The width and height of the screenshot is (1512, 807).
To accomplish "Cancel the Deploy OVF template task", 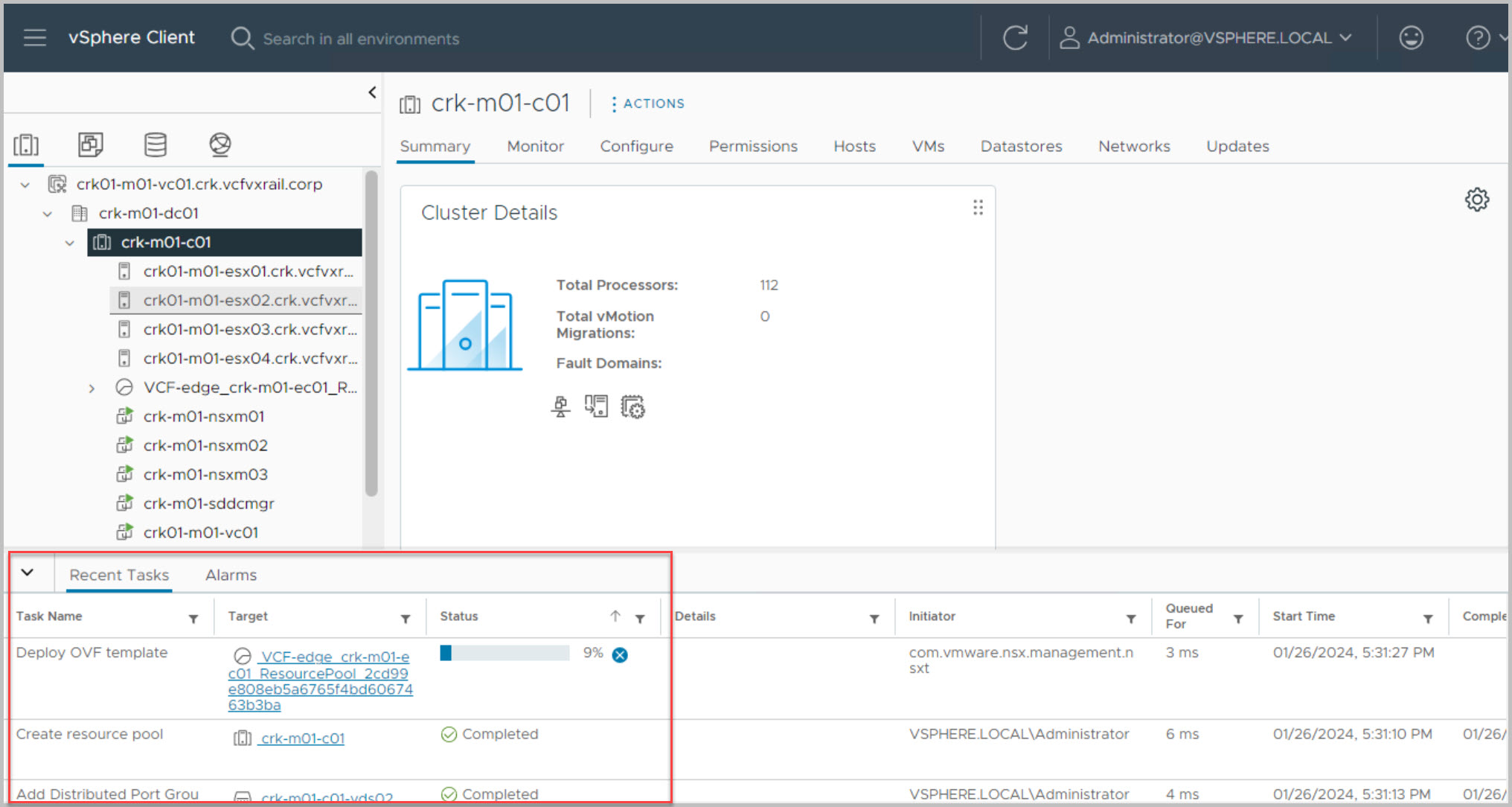I will pyautogui.click(x=620, y=655).
